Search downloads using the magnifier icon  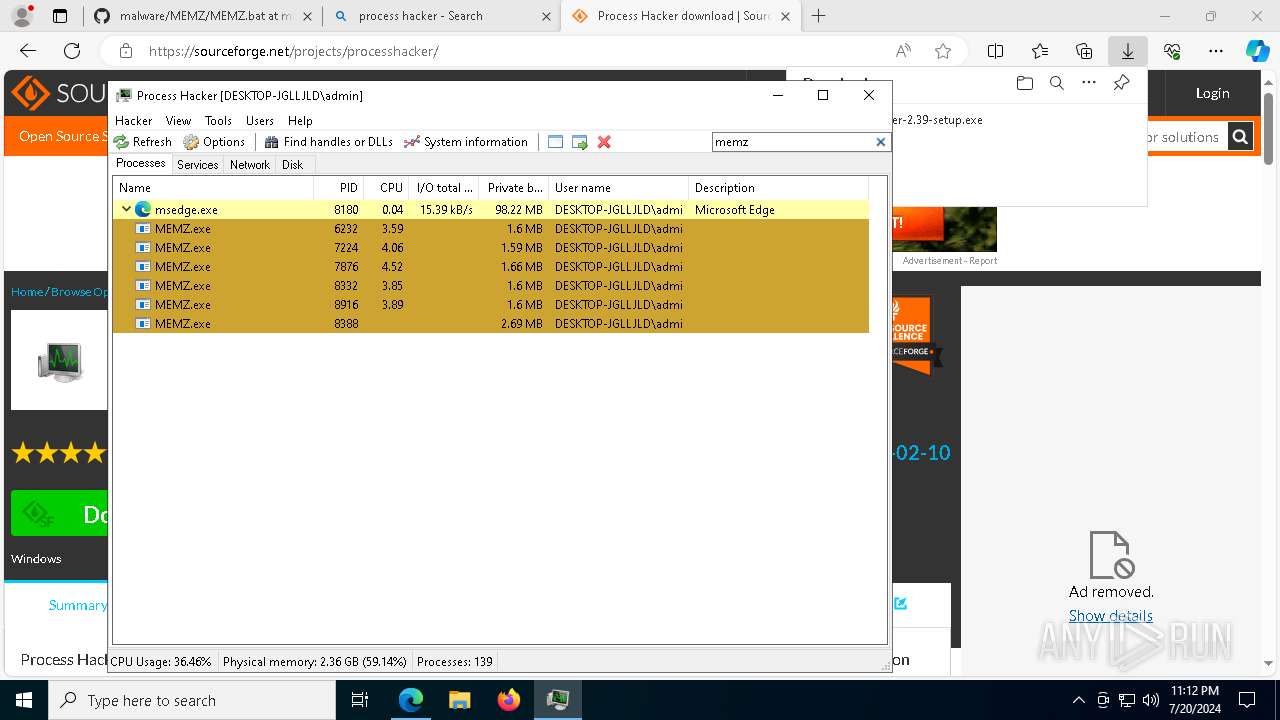(1056, 83)
